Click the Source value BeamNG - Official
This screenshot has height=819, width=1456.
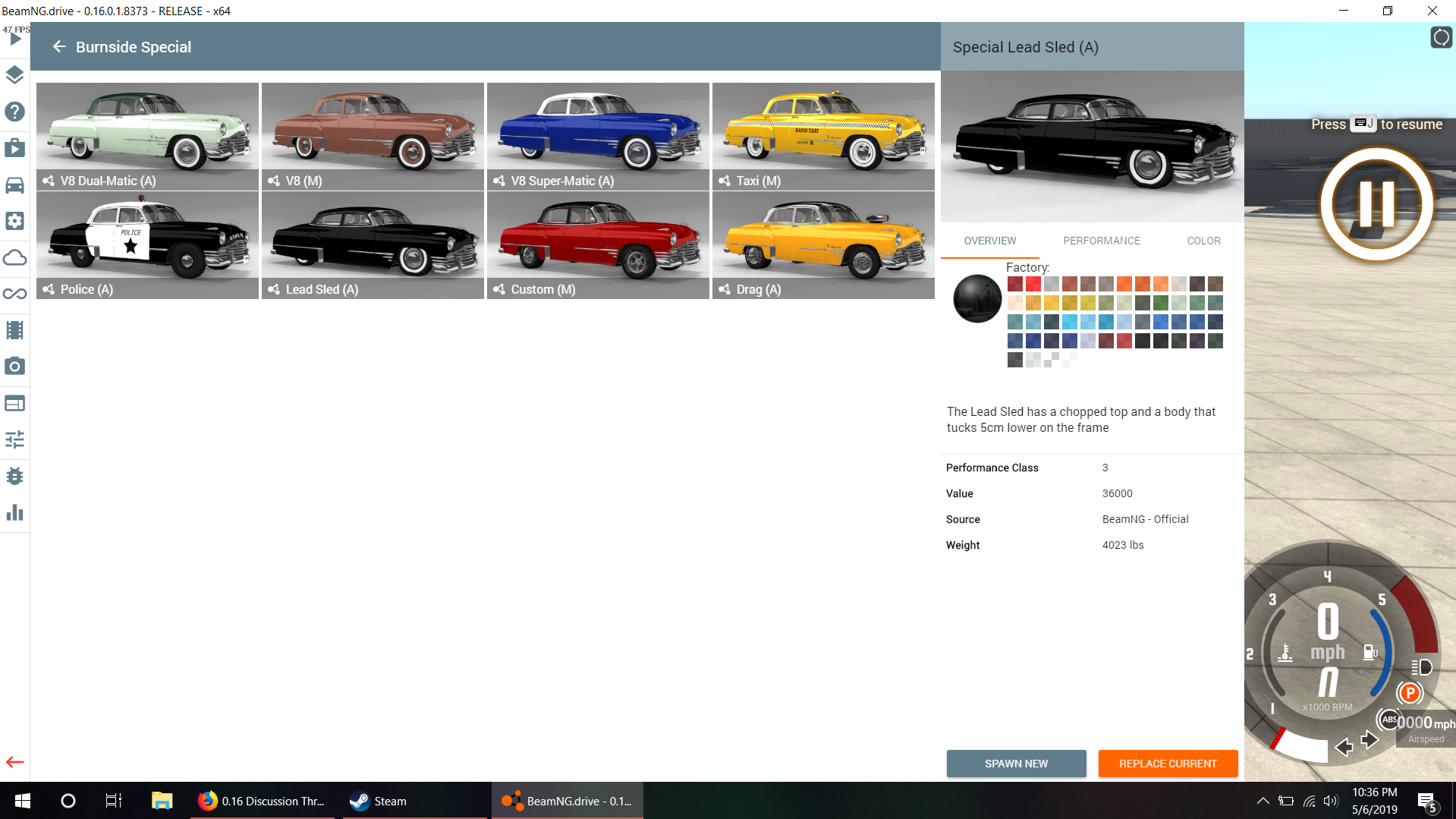1145,519
